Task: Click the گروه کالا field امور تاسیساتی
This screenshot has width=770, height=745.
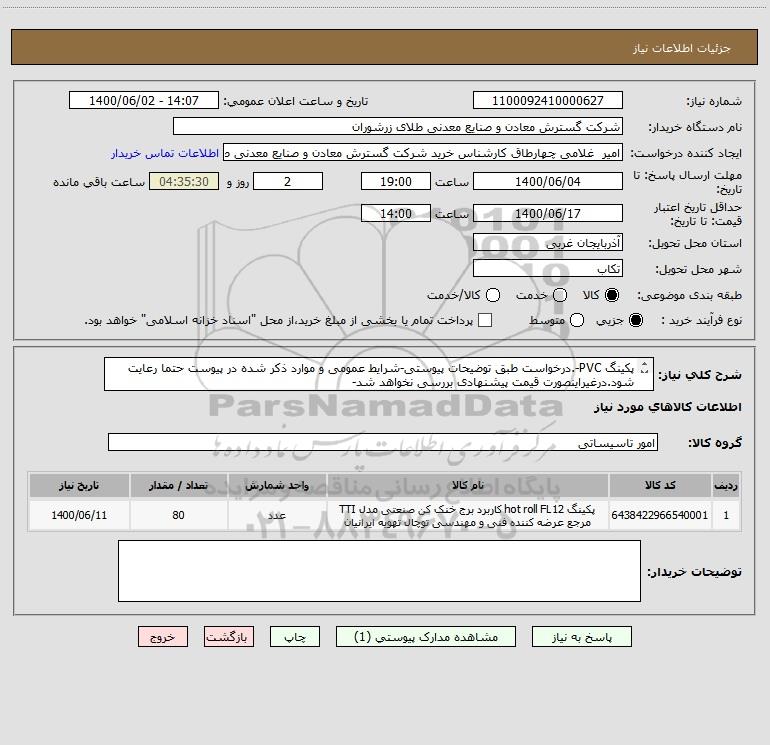Action: [x=383, y=442]
